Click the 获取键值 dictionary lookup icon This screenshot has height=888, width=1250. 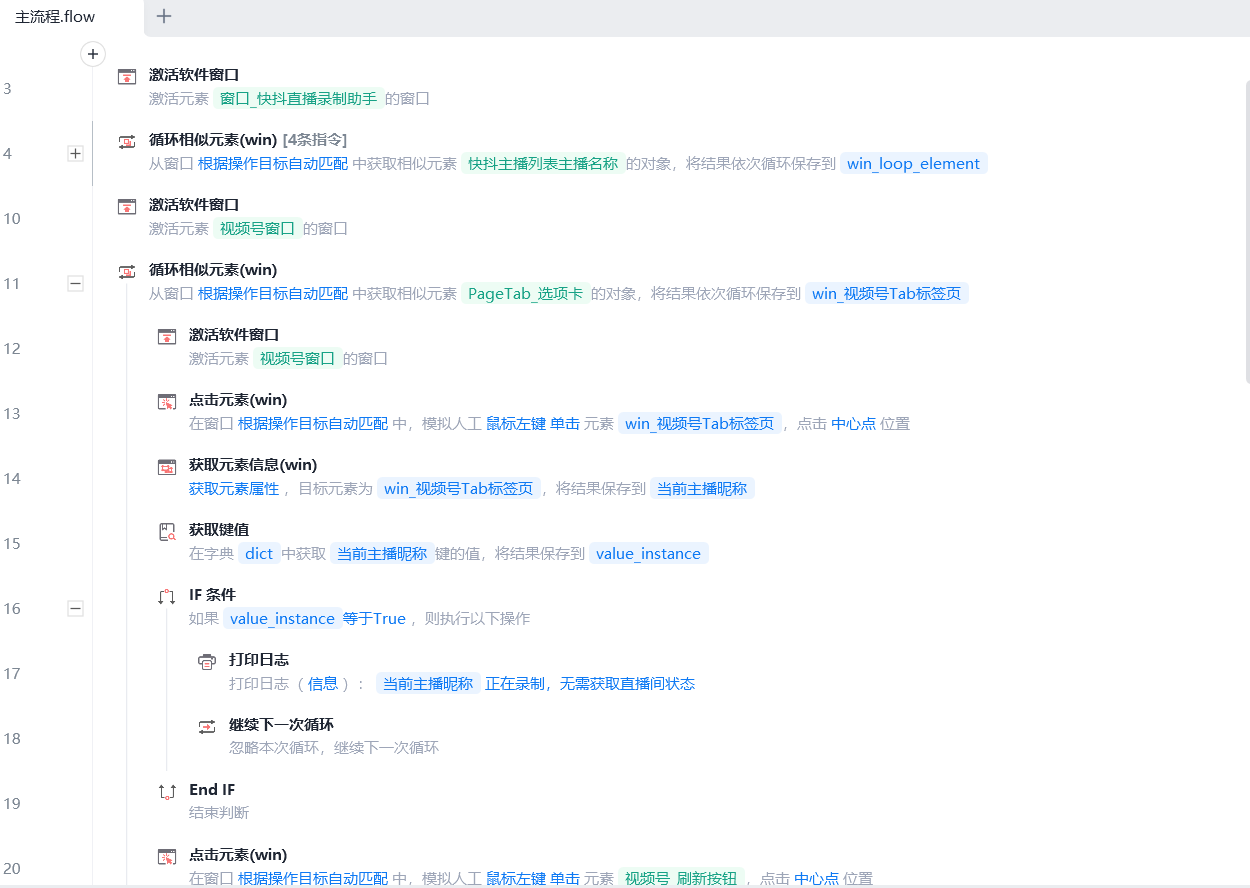(x=166, y=529)
